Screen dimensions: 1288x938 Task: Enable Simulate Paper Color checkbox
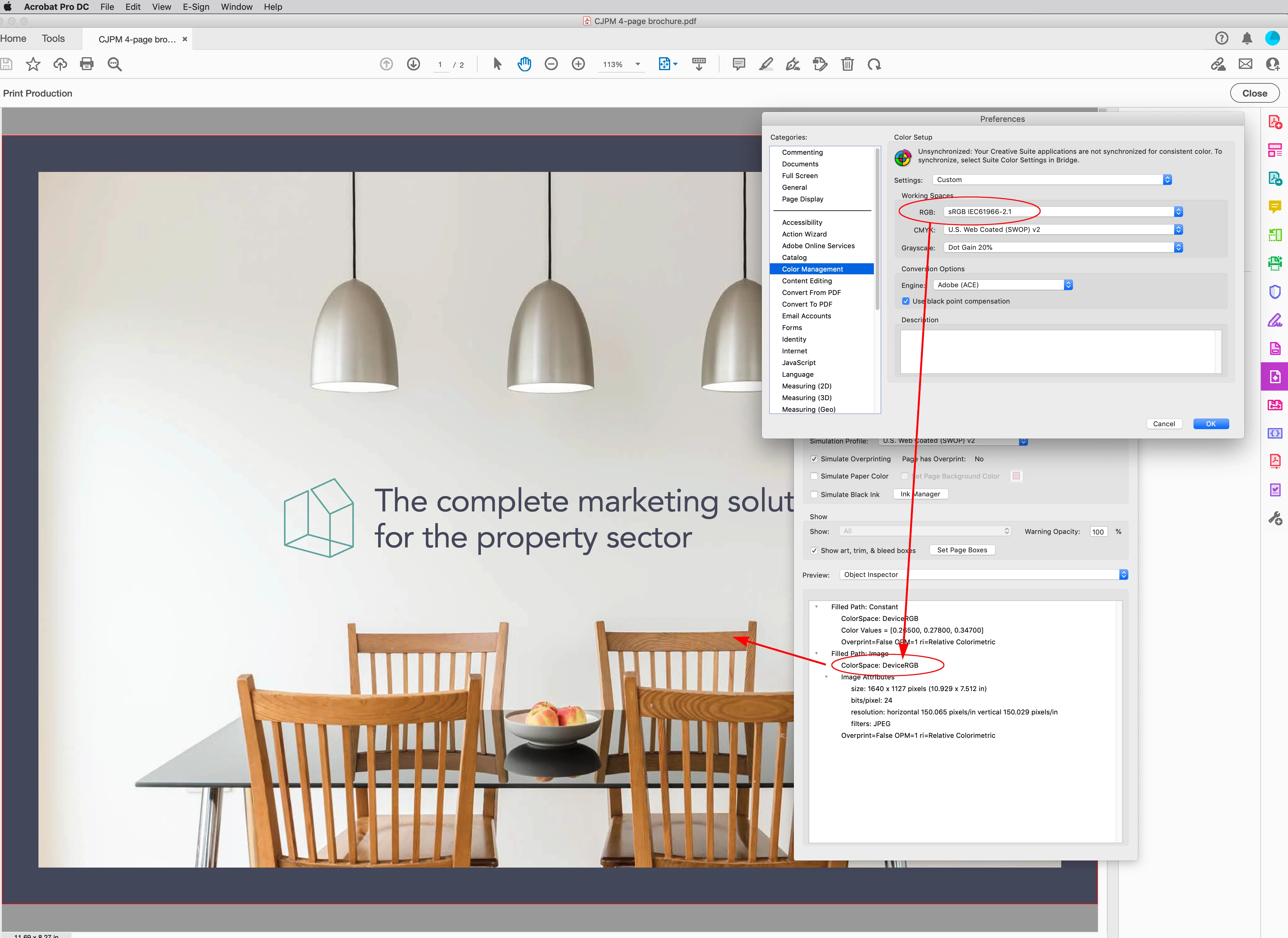coord(814,476)
